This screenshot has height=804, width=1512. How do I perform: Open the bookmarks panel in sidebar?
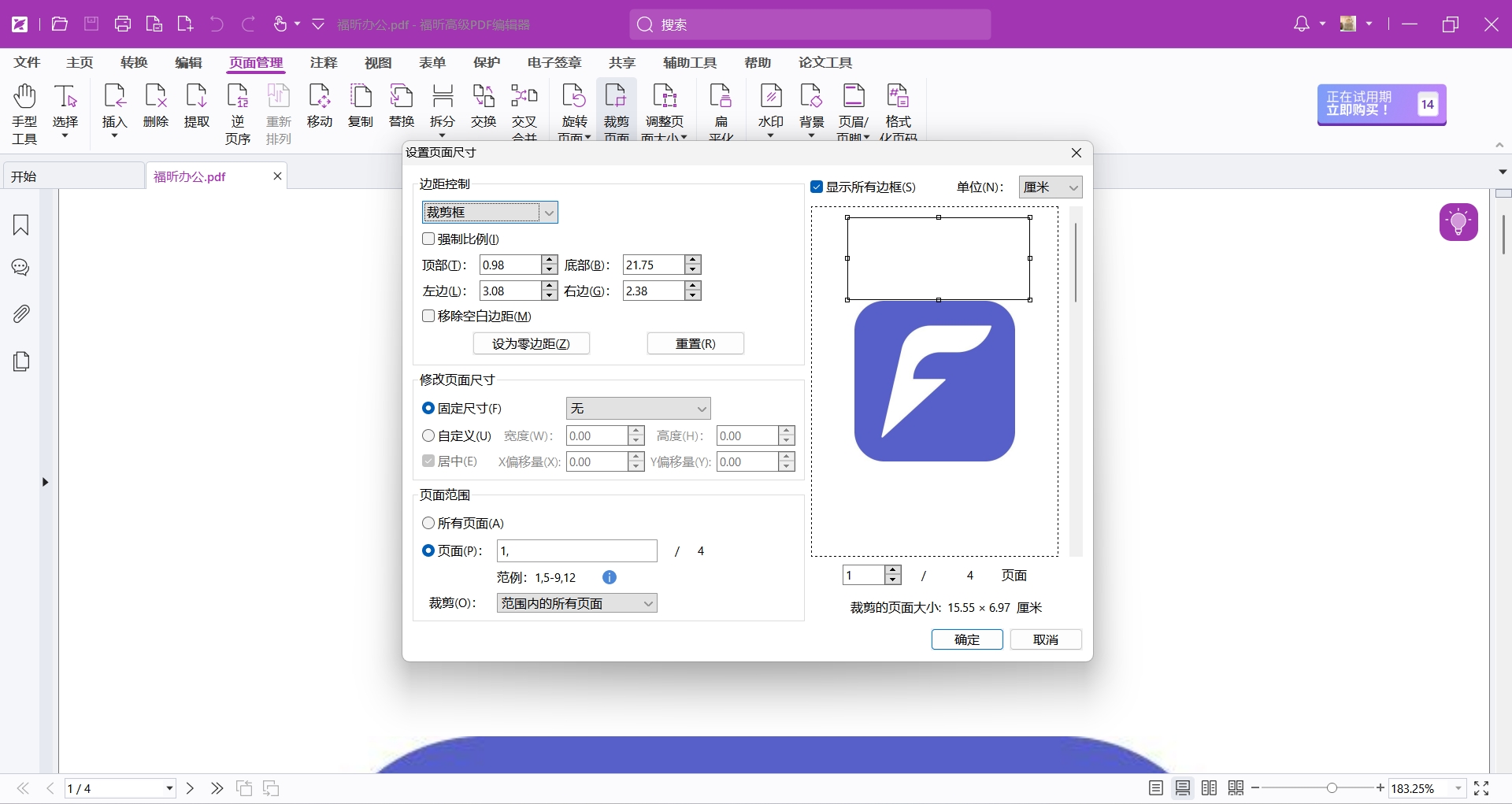(21, 225)
